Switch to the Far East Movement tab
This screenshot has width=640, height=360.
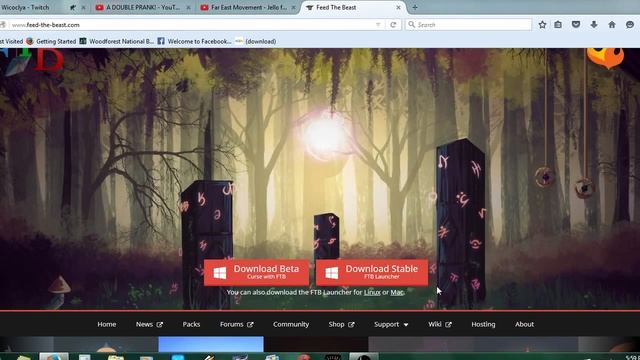click(x=247, y=7)
